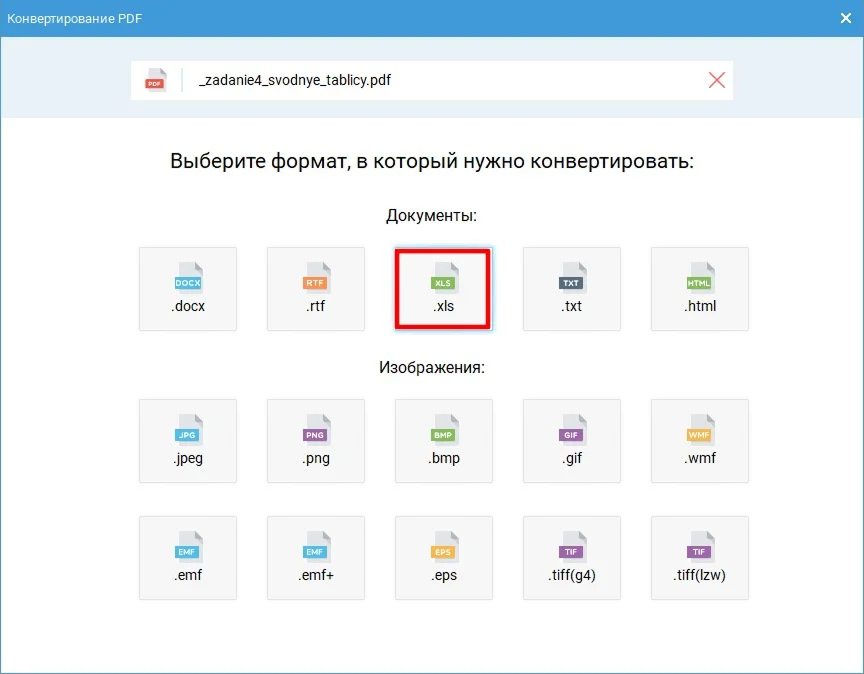Pick the .tiff(g4) format
This screenshot has width=864, height=674.
[571, 558]
